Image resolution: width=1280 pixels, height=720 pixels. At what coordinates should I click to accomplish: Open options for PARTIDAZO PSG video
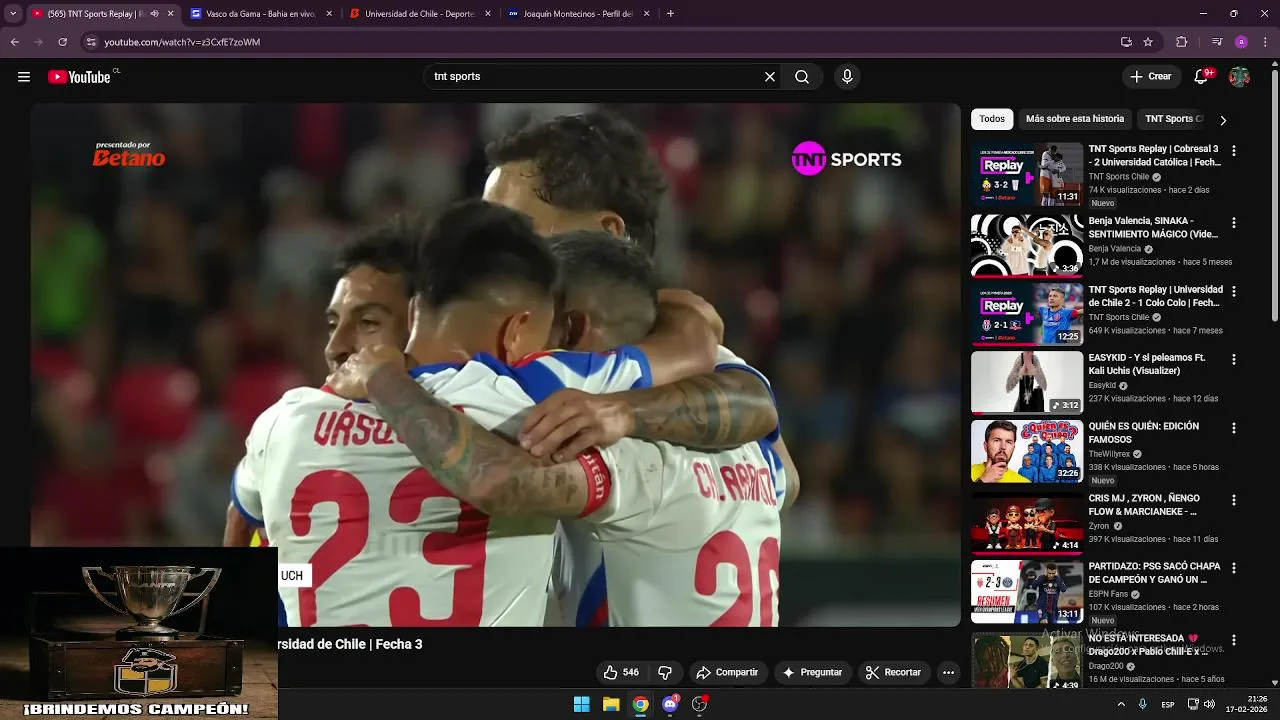click(1233, 568)
